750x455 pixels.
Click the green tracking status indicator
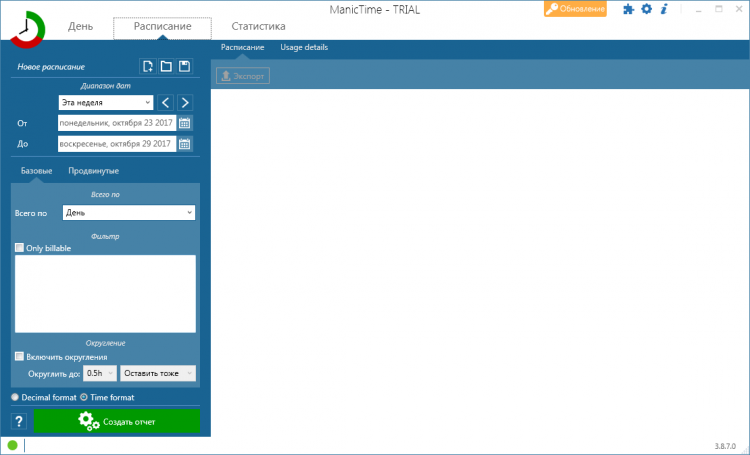point(12,445)
